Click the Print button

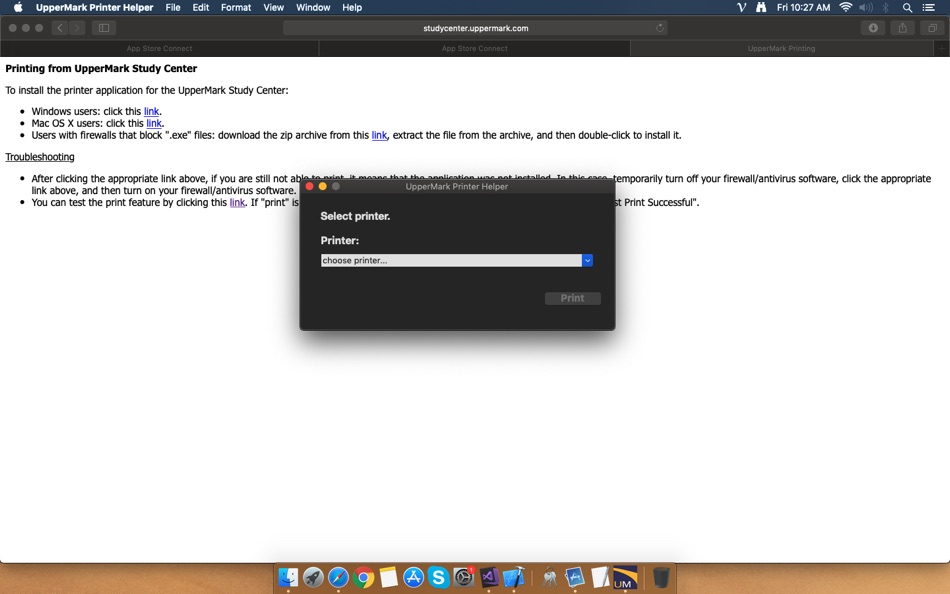[x=573, y=298]
